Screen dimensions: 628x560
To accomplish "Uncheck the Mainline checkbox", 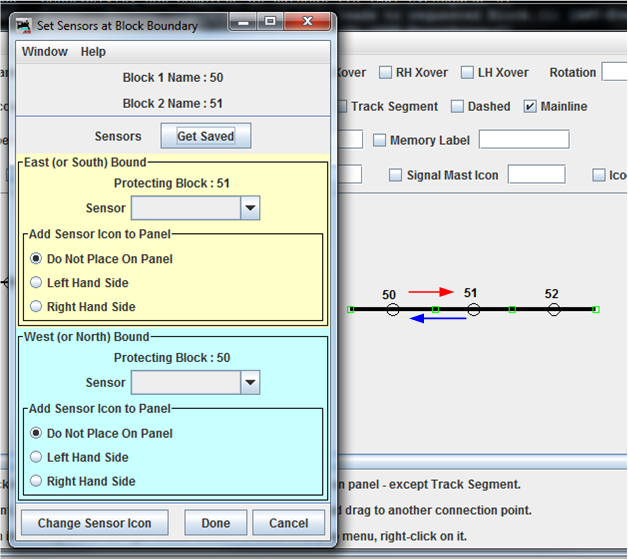I will (x=530, y=106).
